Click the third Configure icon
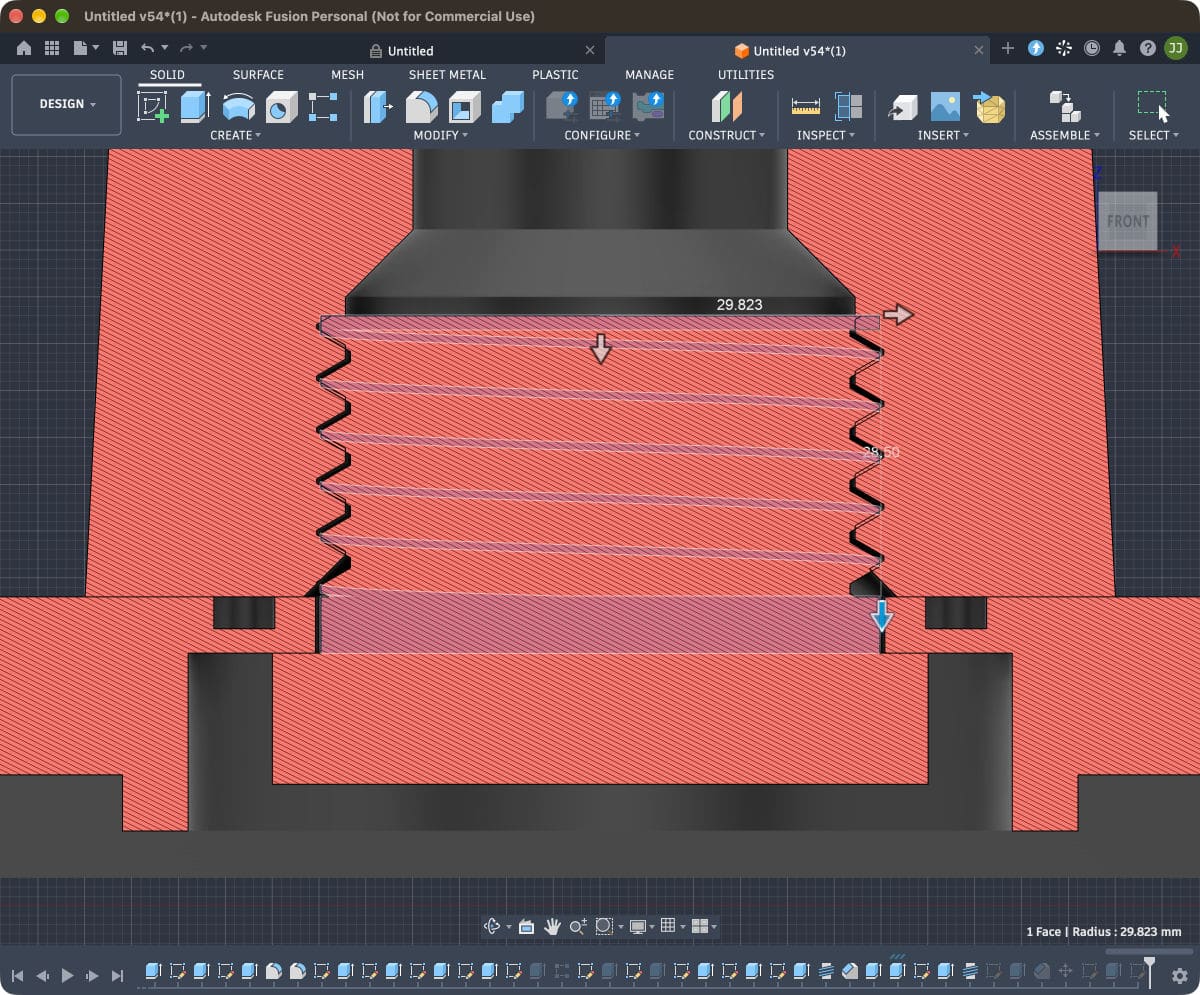Image resolution: width=1200 pixels, height=995 pixels. pyautogui.click(x=648, y=106)
